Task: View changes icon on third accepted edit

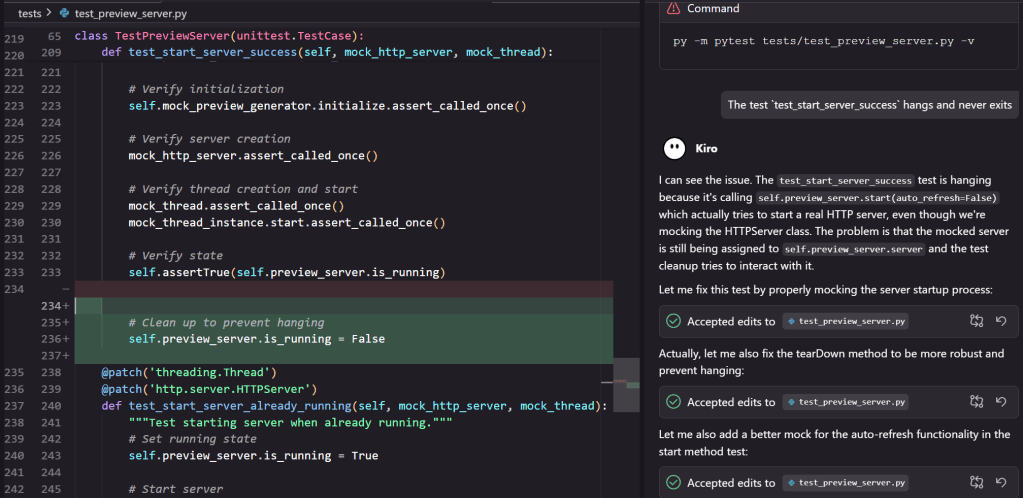Action: (x=977, y=483)
